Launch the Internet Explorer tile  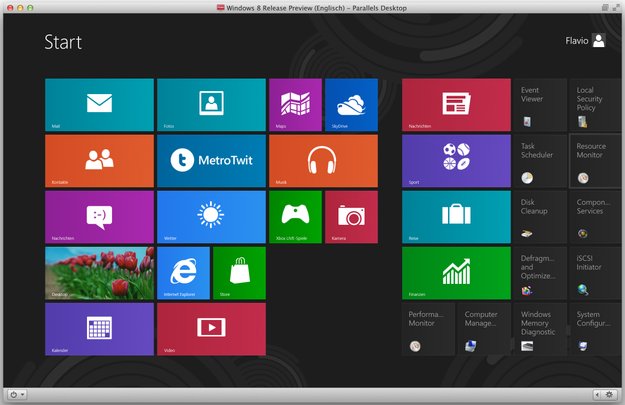(183, 273)
